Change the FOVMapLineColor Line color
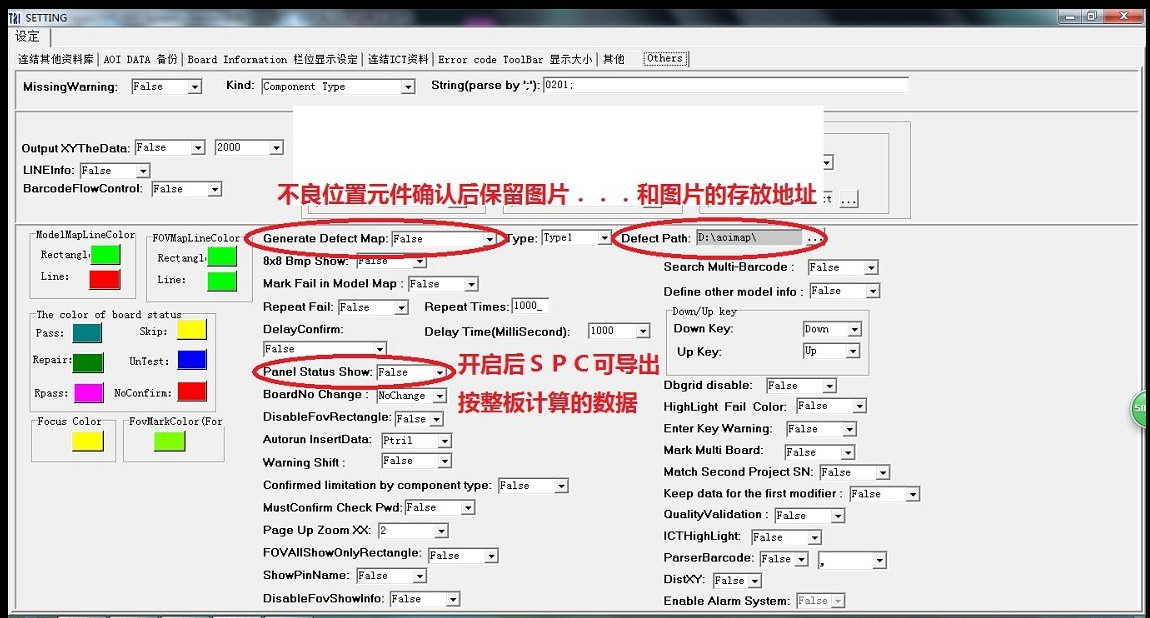 (222, 279)
